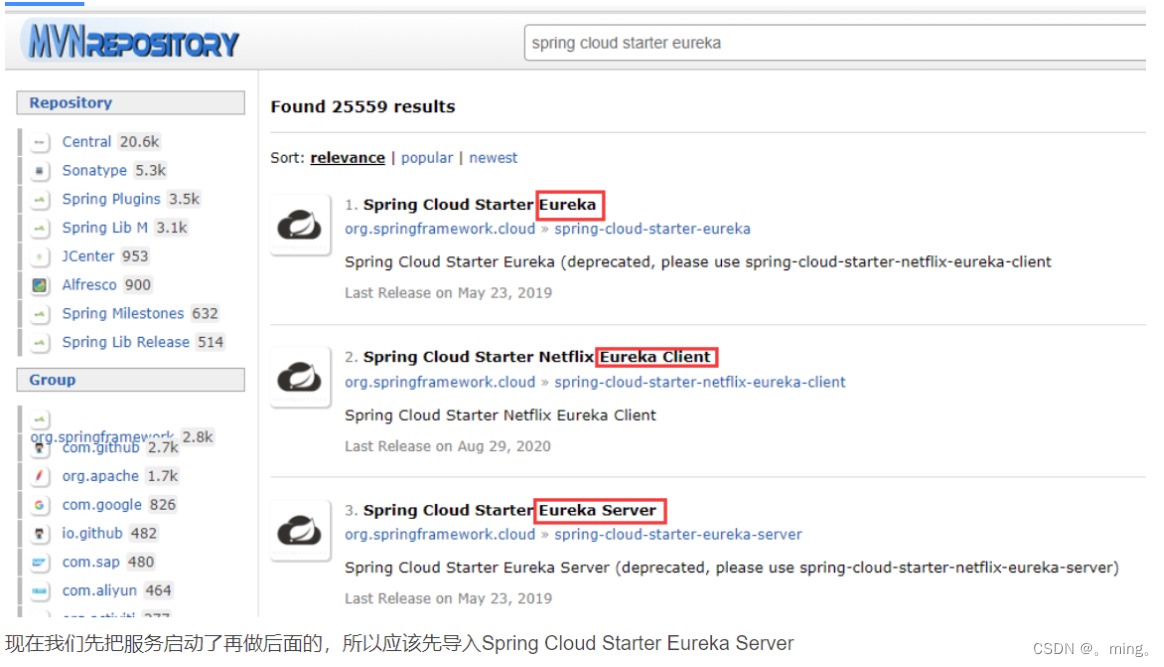Viewport: 1164px width, 667px height.
Task: Click Last Release on Aug 29, 2020 text
Action: point(448,447)
